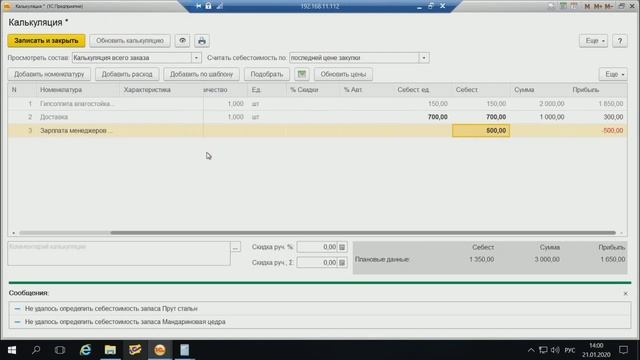Close the Сообщения messages panel
Screen dimensions: 640x360
(625, 293)
